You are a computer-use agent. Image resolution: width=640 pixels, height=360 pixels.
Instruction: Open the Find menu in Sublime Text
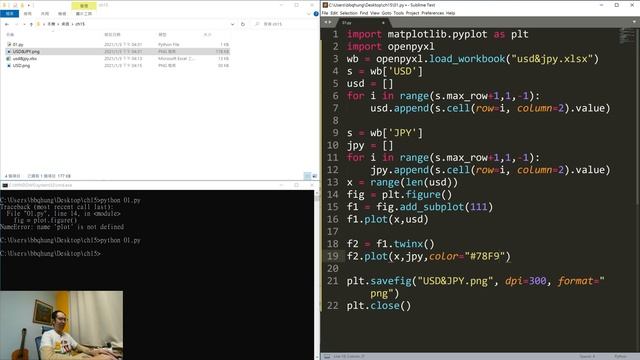tap(364, 13)
